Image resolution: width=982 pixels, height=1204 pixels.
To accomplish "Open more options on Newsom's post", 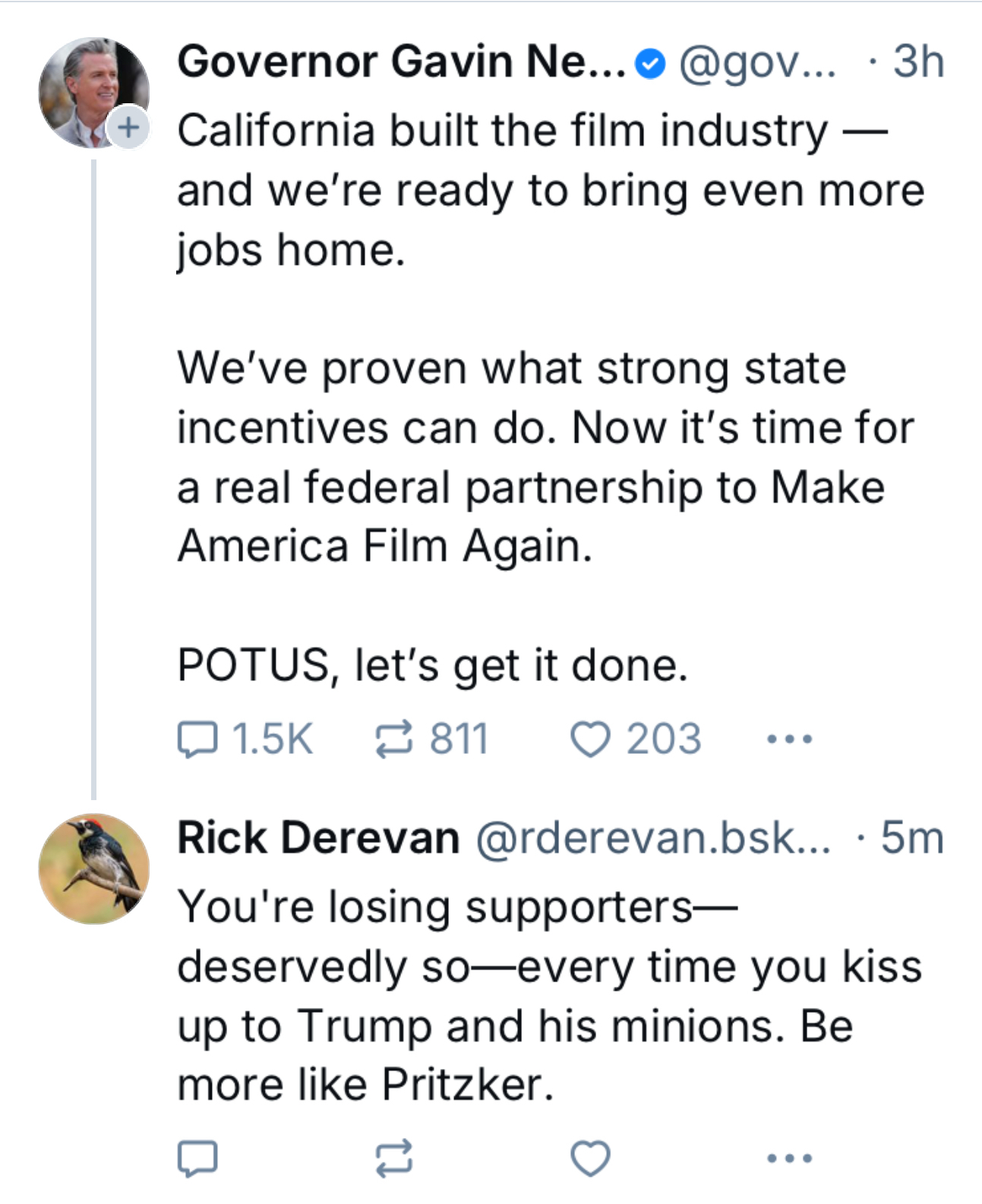I will pos(789,739).
